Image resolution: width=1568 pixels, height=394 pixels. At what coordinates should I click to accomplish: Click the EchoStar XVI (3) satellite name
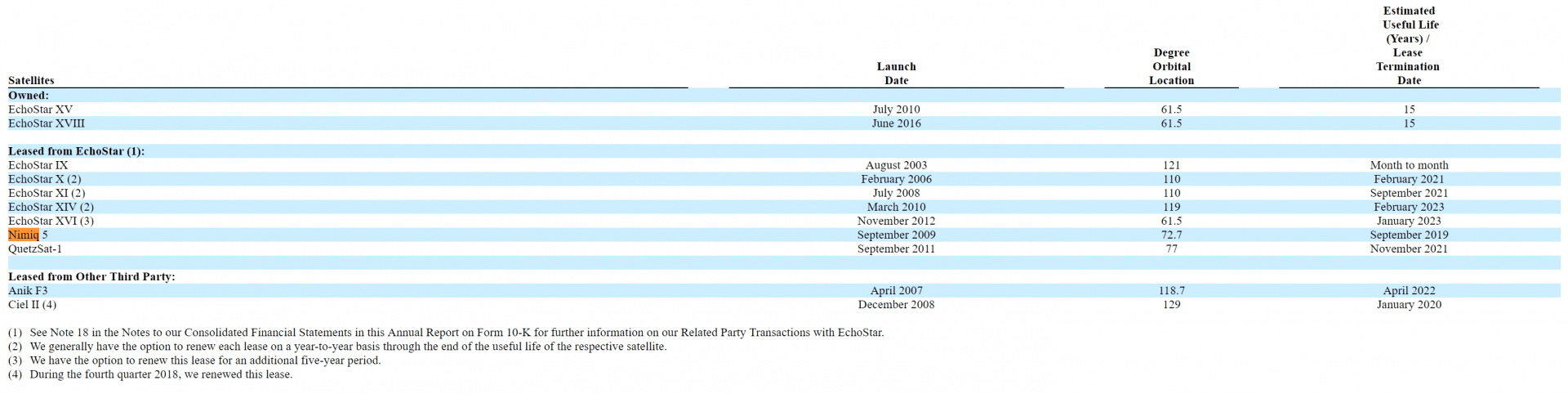click(x=51, y=221)
